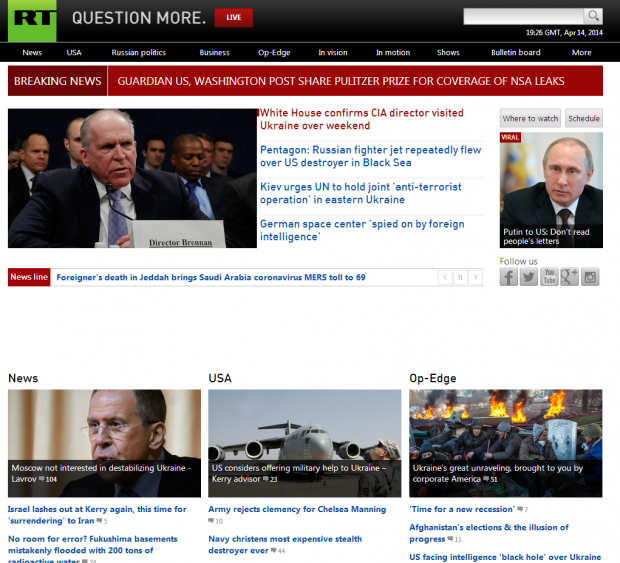The image size is (620, 563).
Task: Open Army rejects clemency Chelsea Manning
Action: pos(297,509)
